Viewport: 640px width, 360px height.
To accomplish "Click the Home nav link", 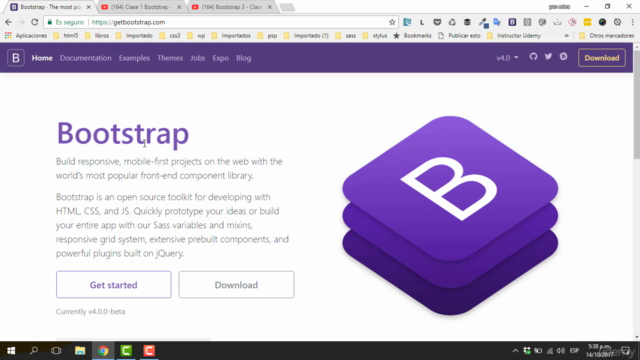I will click(42, 58).
